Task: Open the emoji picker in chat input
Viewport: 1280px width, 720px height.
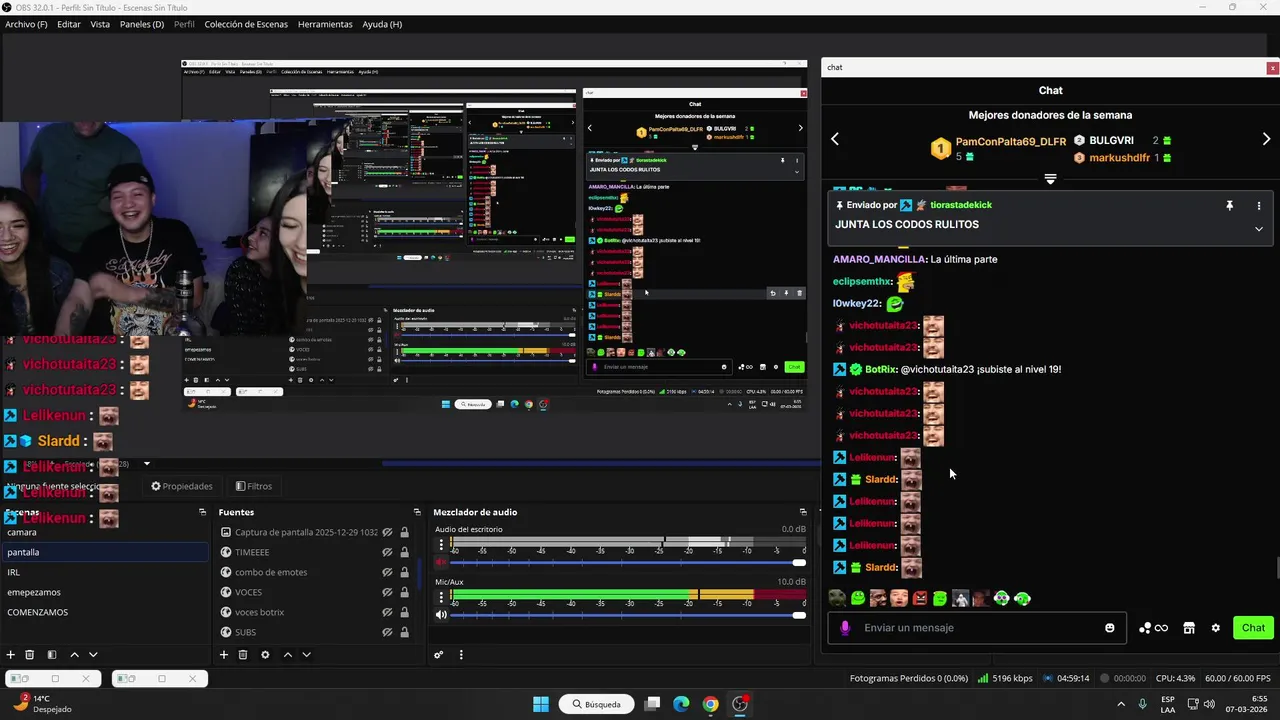Action: pos(1110,628)
